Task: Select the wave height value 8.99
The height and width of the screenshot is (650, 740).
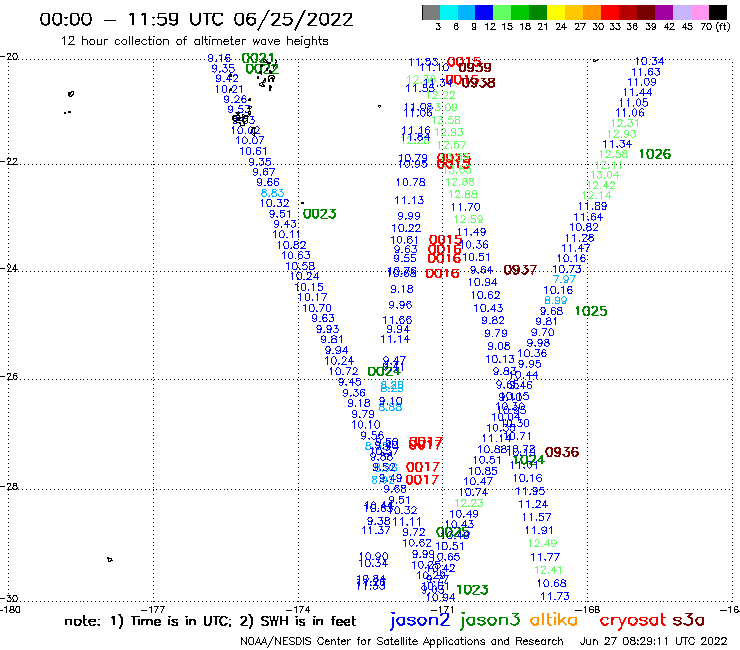Action: click(x=555, y=301)
